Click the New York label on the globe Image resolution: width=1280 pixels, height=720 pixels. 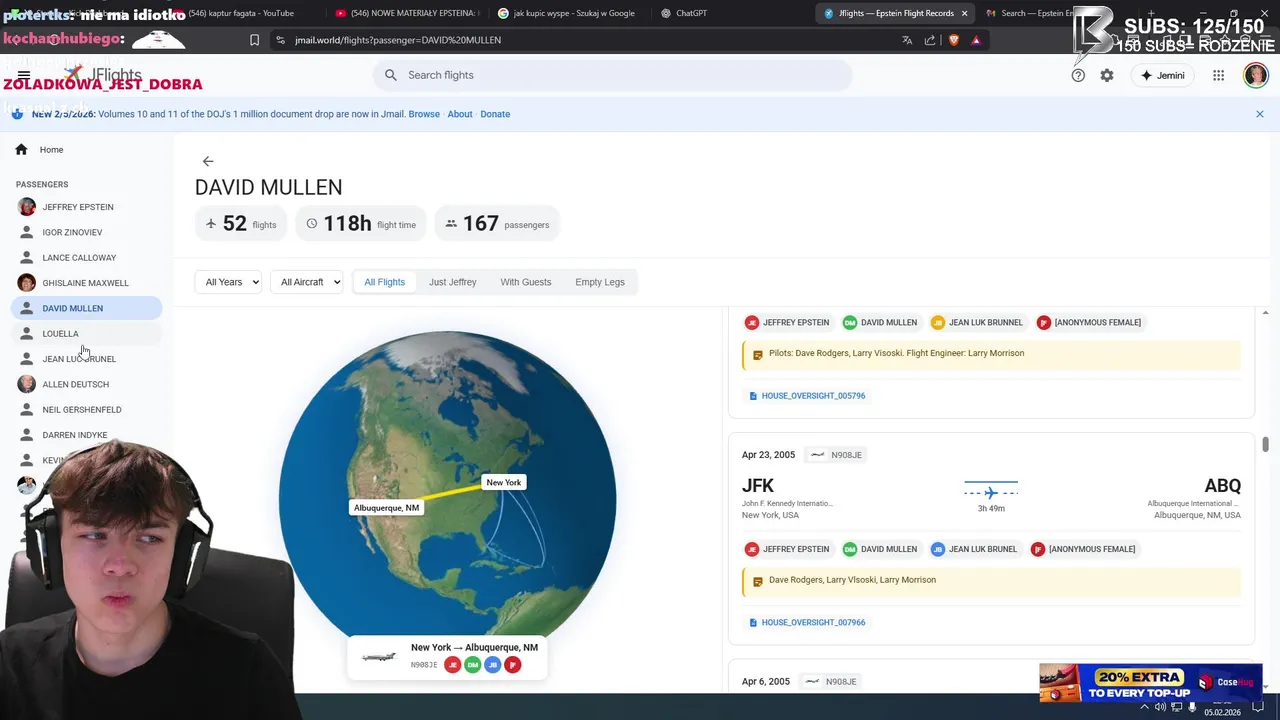[x=503, y=483]
